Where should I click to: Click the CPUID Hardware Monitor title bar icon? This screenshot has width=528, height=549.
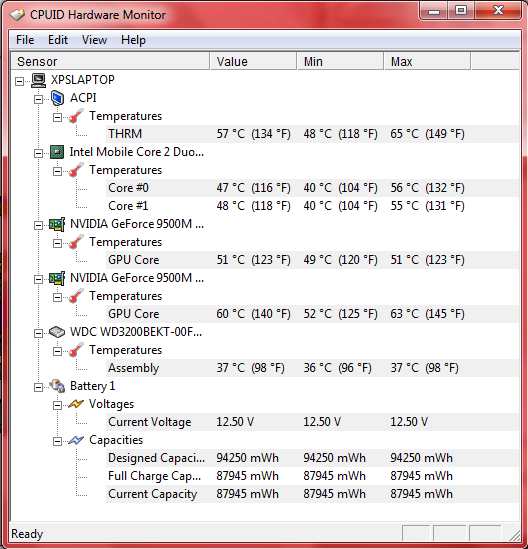pyautogui.click(x=17, y=15)
